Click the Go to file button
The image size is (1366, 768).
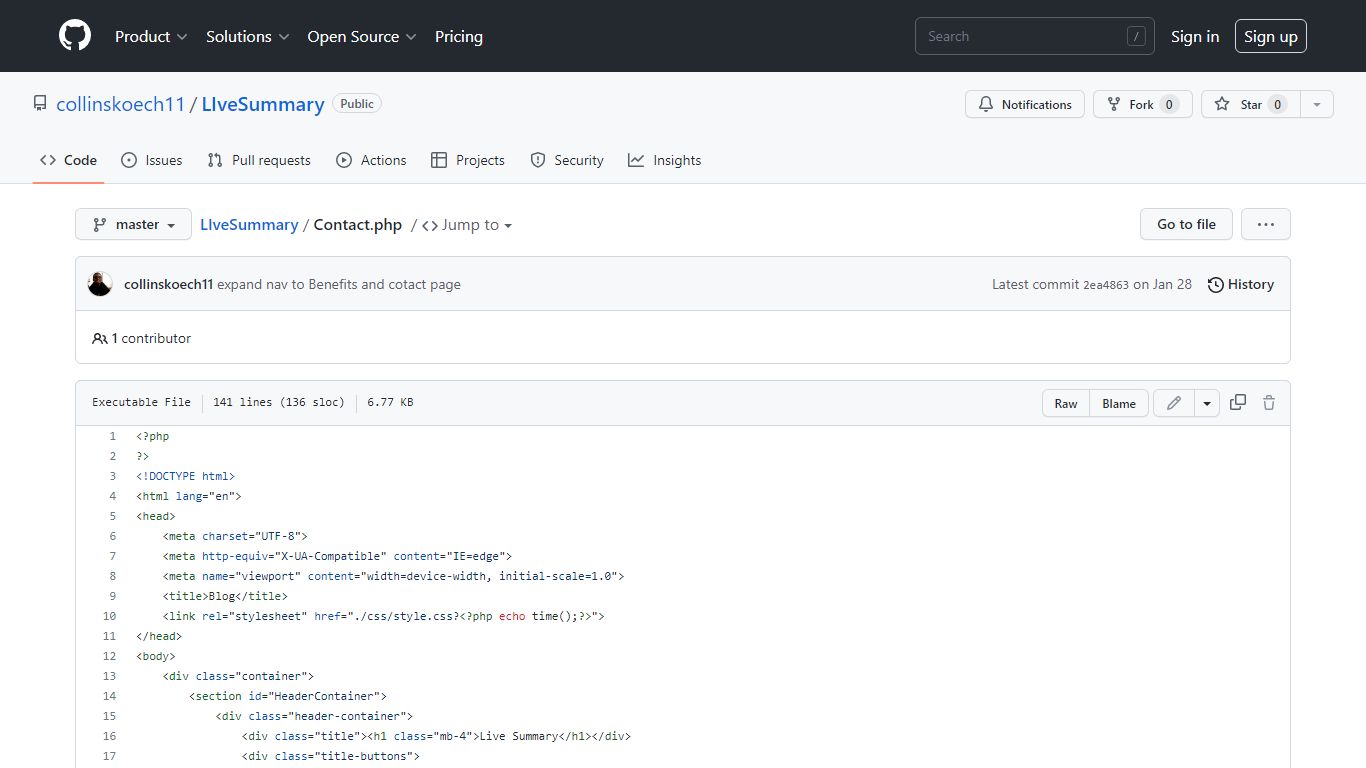tap(1186, 224)
